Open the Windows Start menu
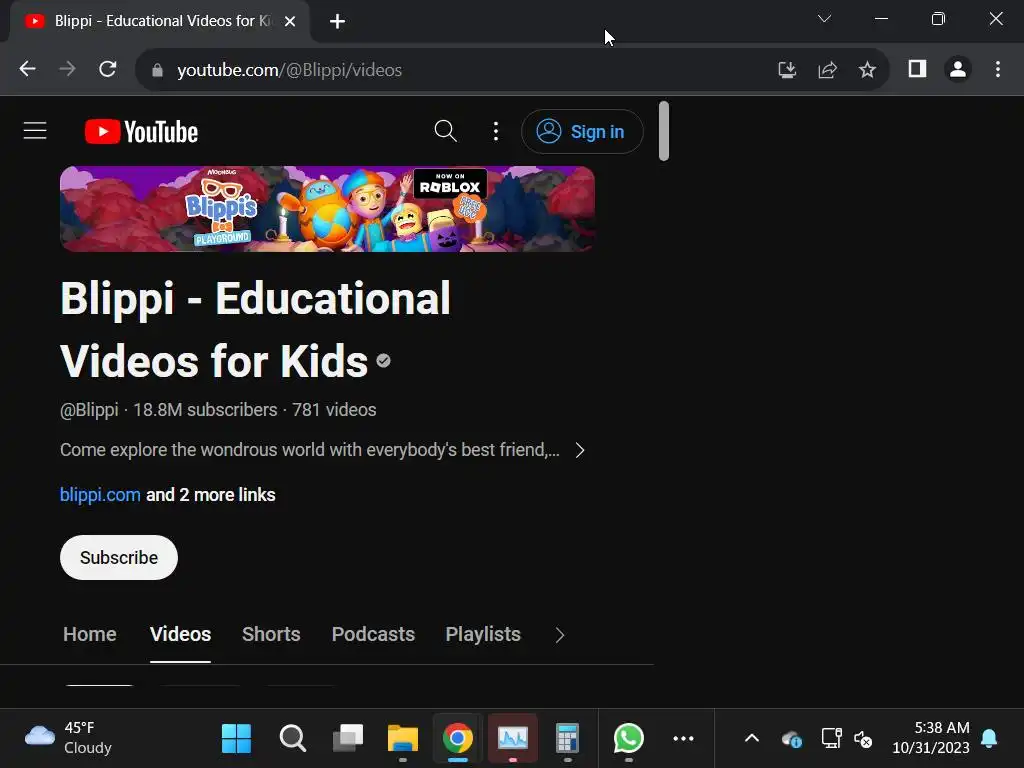This screenshot has height=768, width=1024. click(x=236, y=739)
